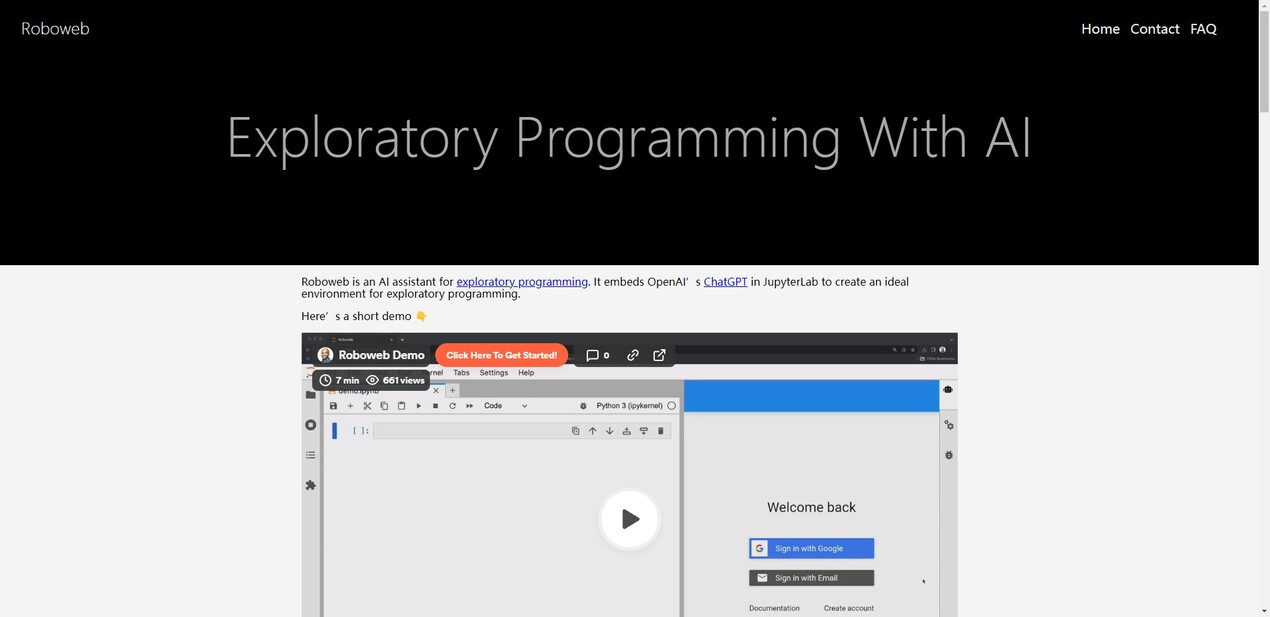Click the table of contents icon in demo sidebar
Screen dimensions: 1270x617
[310, 455]
